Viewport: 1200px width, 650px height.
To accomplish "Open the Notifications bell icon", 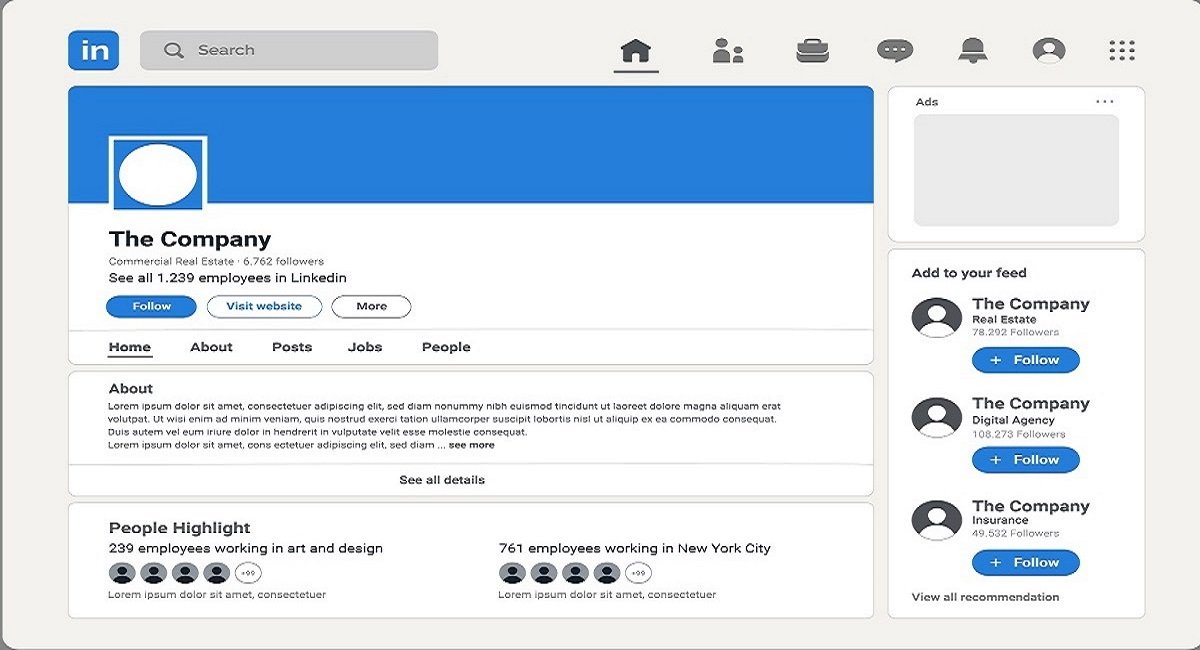I will [x=971, y=51].
